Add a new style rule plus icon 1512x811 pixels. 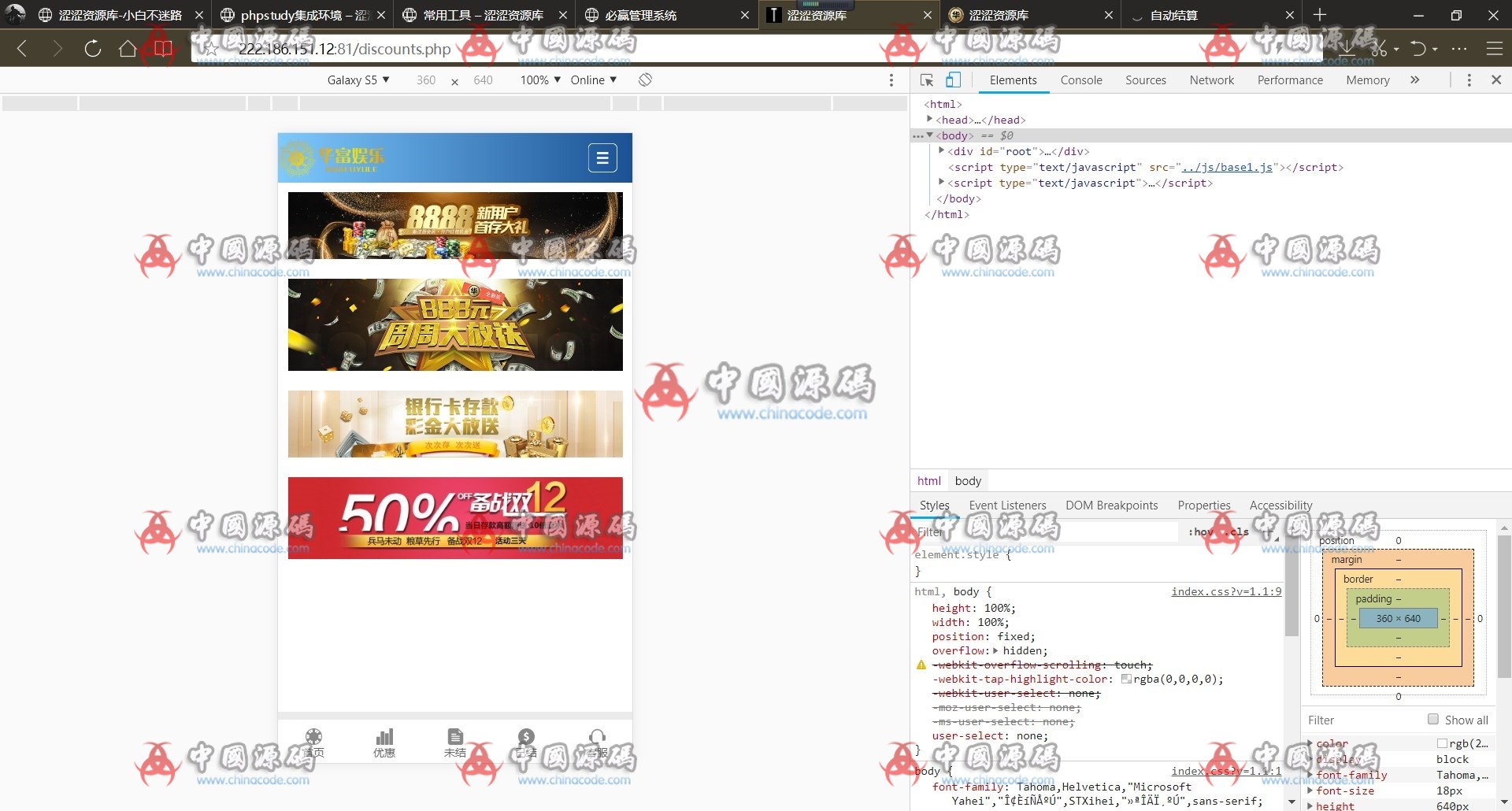(x=1269, y=532)
